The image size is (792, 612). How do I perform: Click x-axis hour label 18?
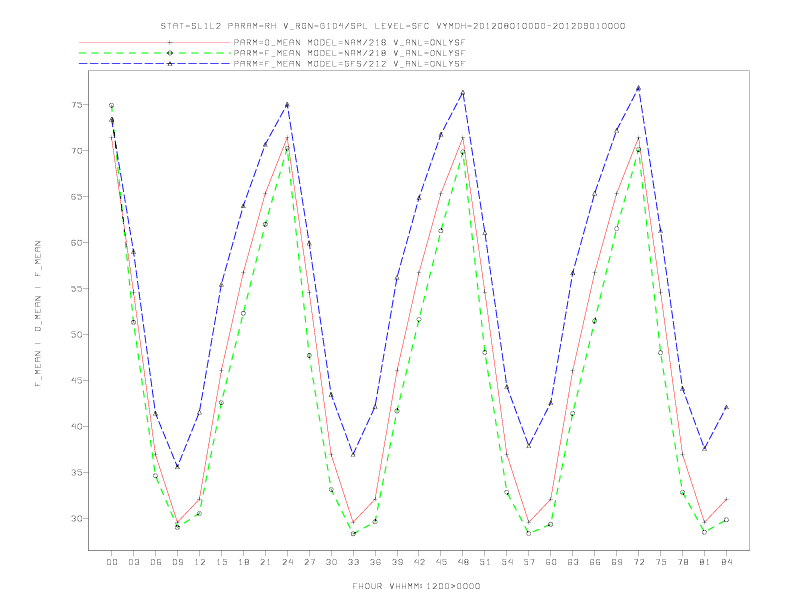(x=243, y=562)
